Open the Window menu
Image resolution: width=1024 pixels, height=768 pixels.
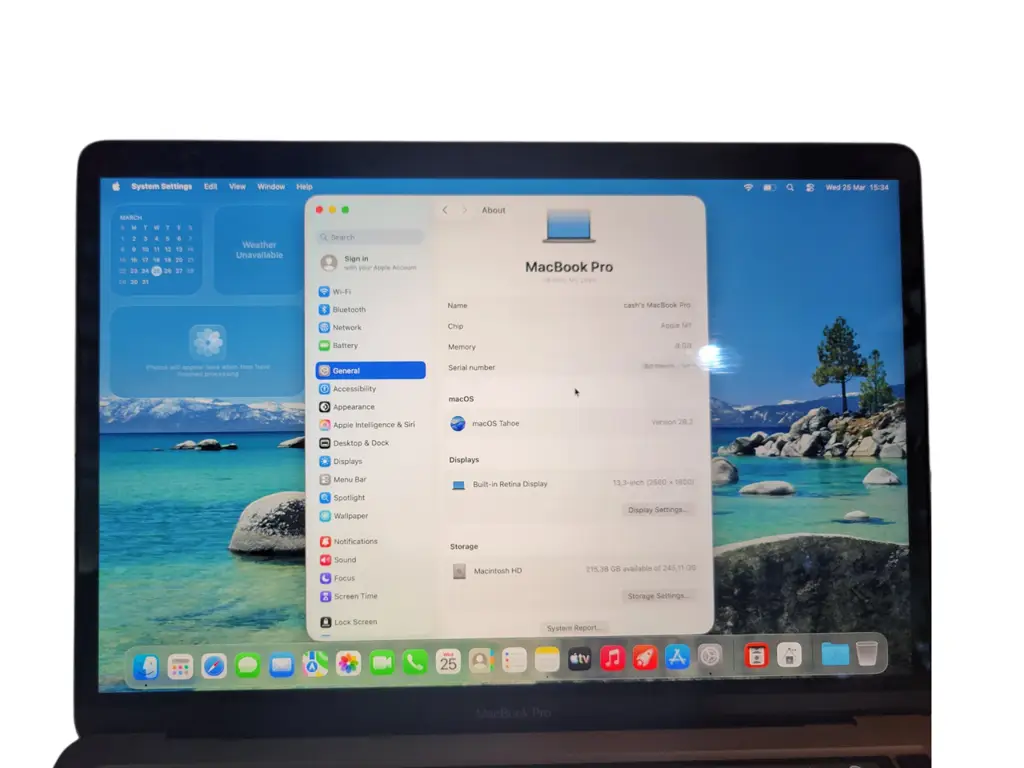(271, 186)
